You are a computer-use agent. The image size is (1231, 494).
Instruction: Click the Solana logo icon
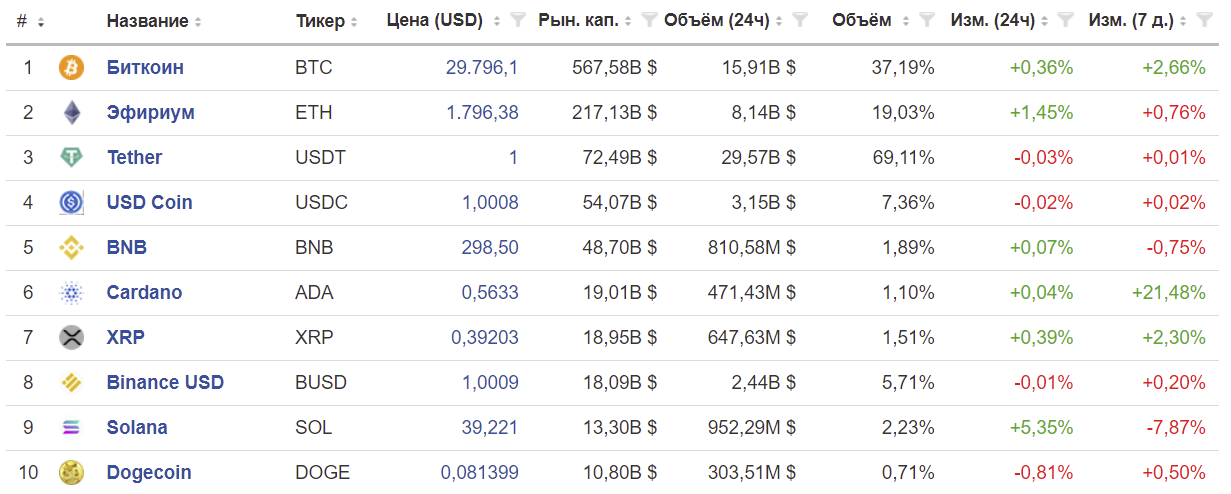pos(71,428)
